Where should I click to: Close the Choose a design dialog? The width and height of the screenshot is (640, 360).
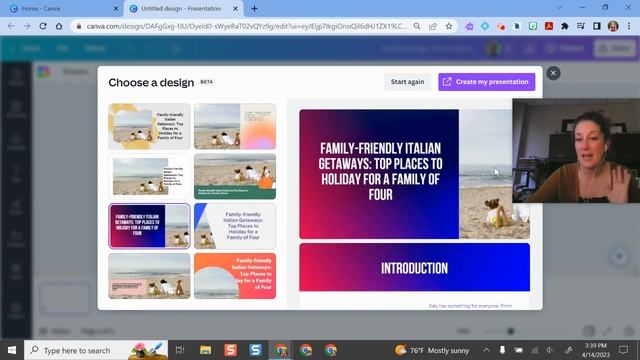(x=553, y=73)
